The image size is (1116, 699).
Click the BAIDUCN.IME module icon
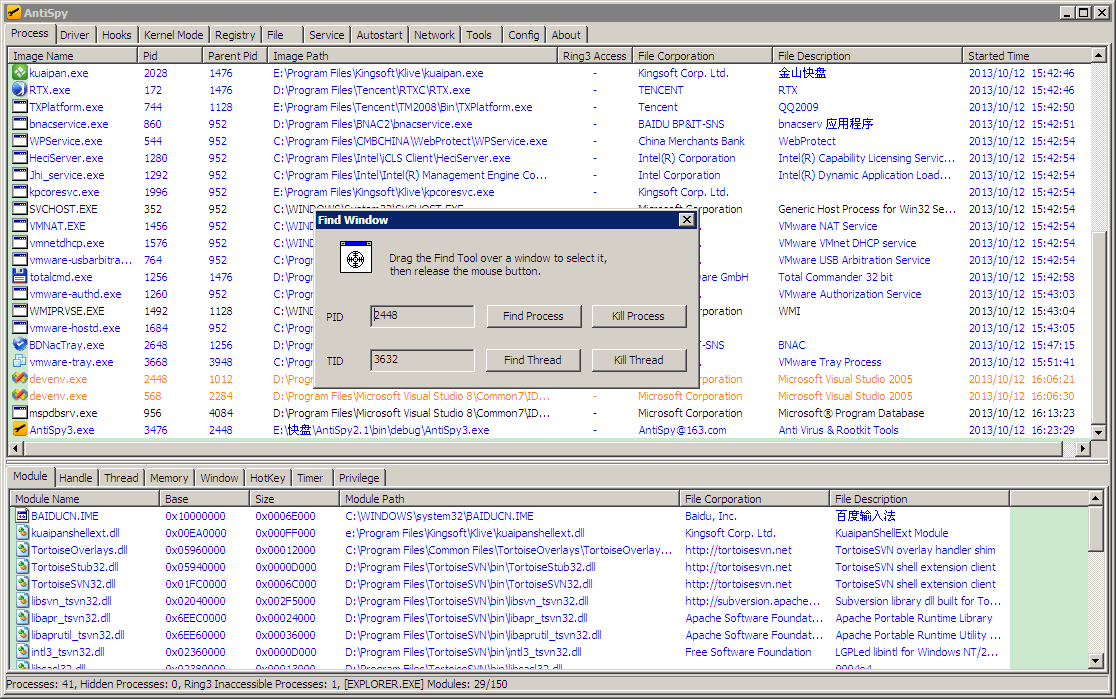tap(22, 516)
